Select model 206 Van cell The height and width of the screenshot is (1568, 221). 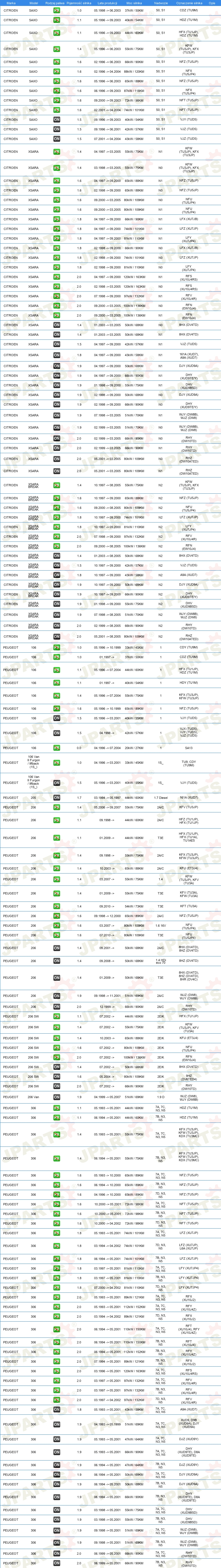[x=33, y=1097]
